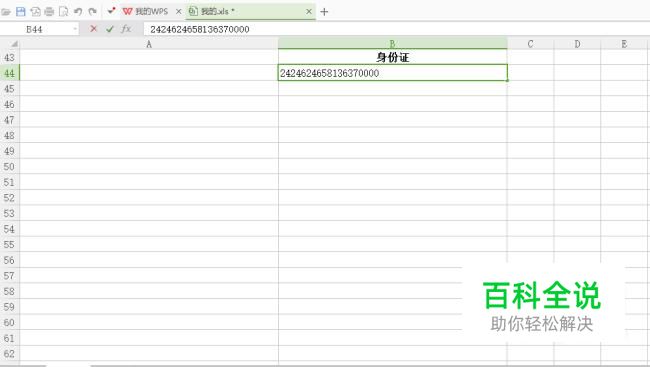Select column B header
The width and height of the screenshot is (650, 367).
[393, 43]
